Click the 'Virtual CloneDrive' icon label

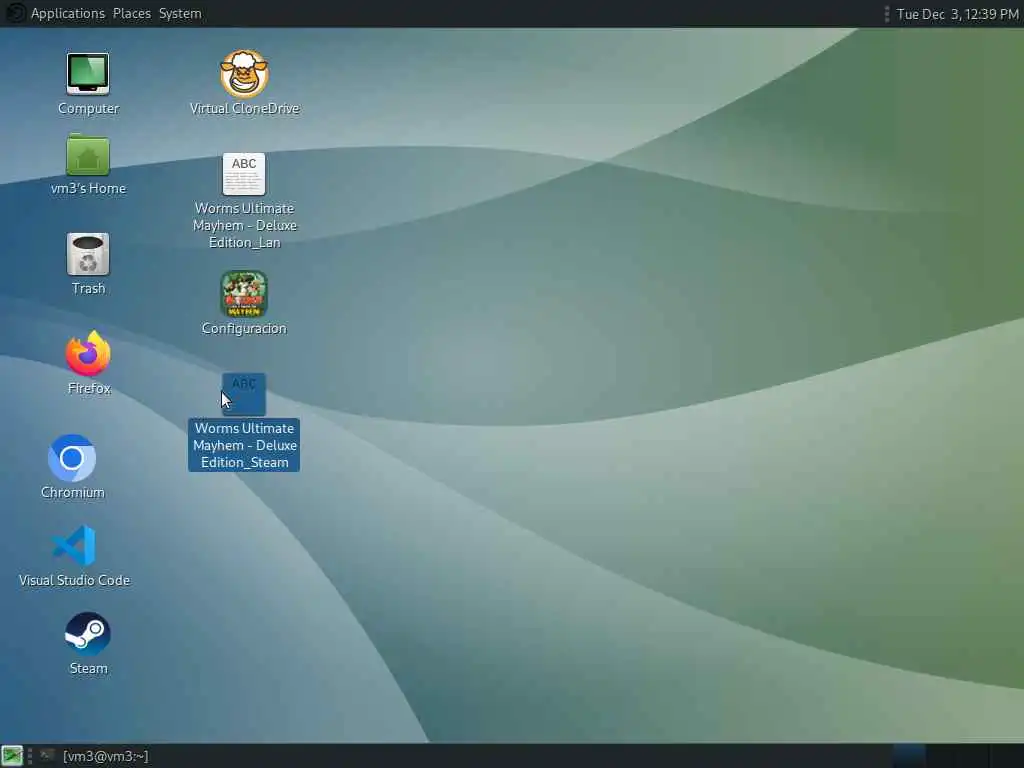244,108
